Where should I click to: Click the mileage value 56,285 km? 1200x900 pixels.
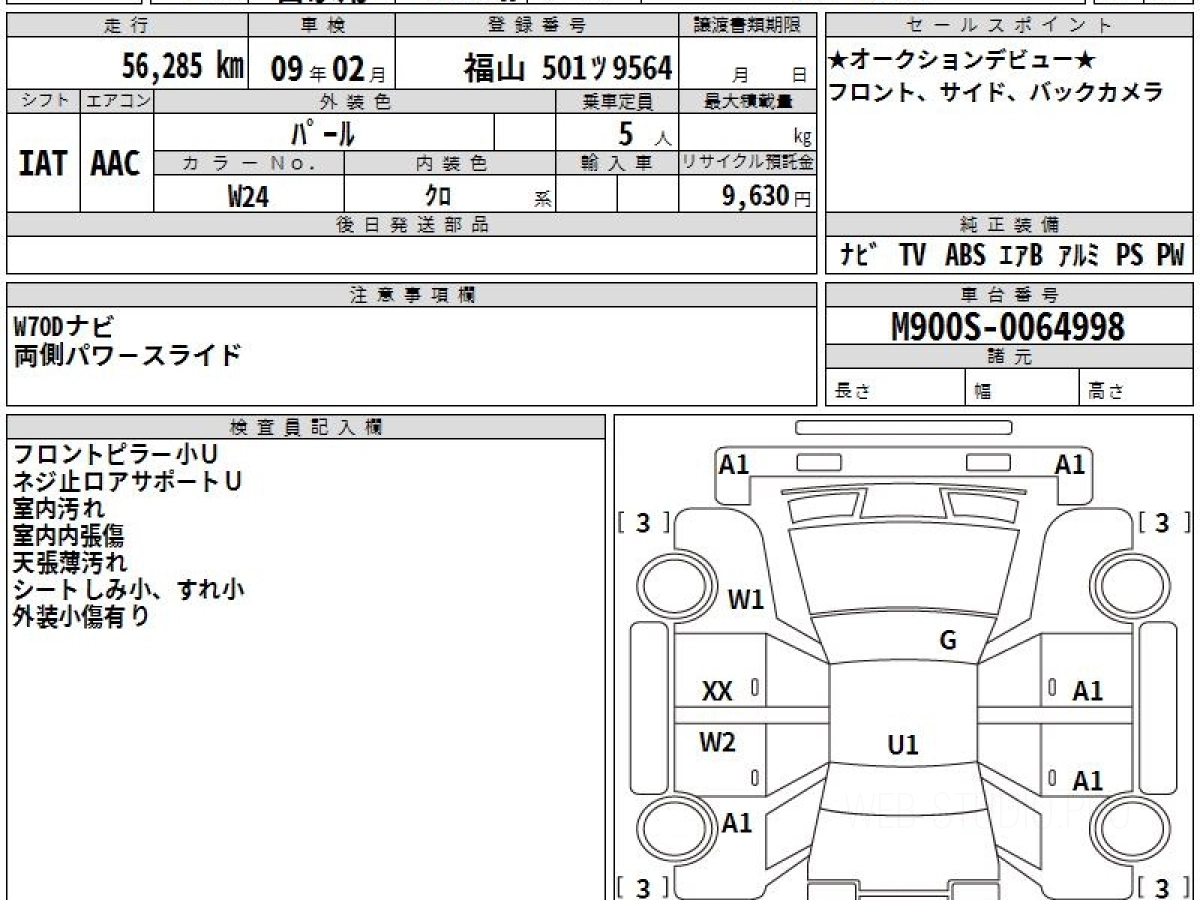tap(182, 67)
